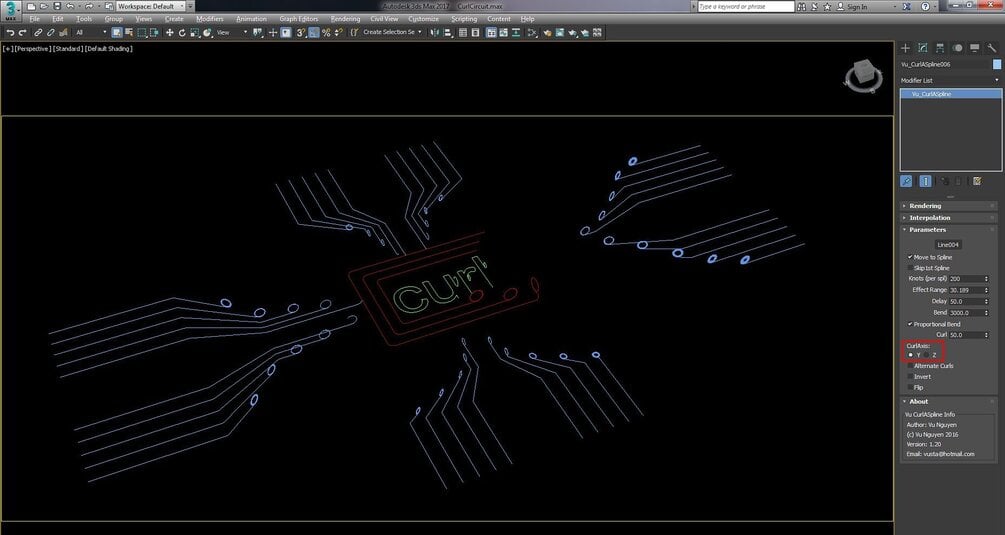The image size is (1005, 535).
Task: Open the selection filter All dropdown
Action: tap(92, 33)
